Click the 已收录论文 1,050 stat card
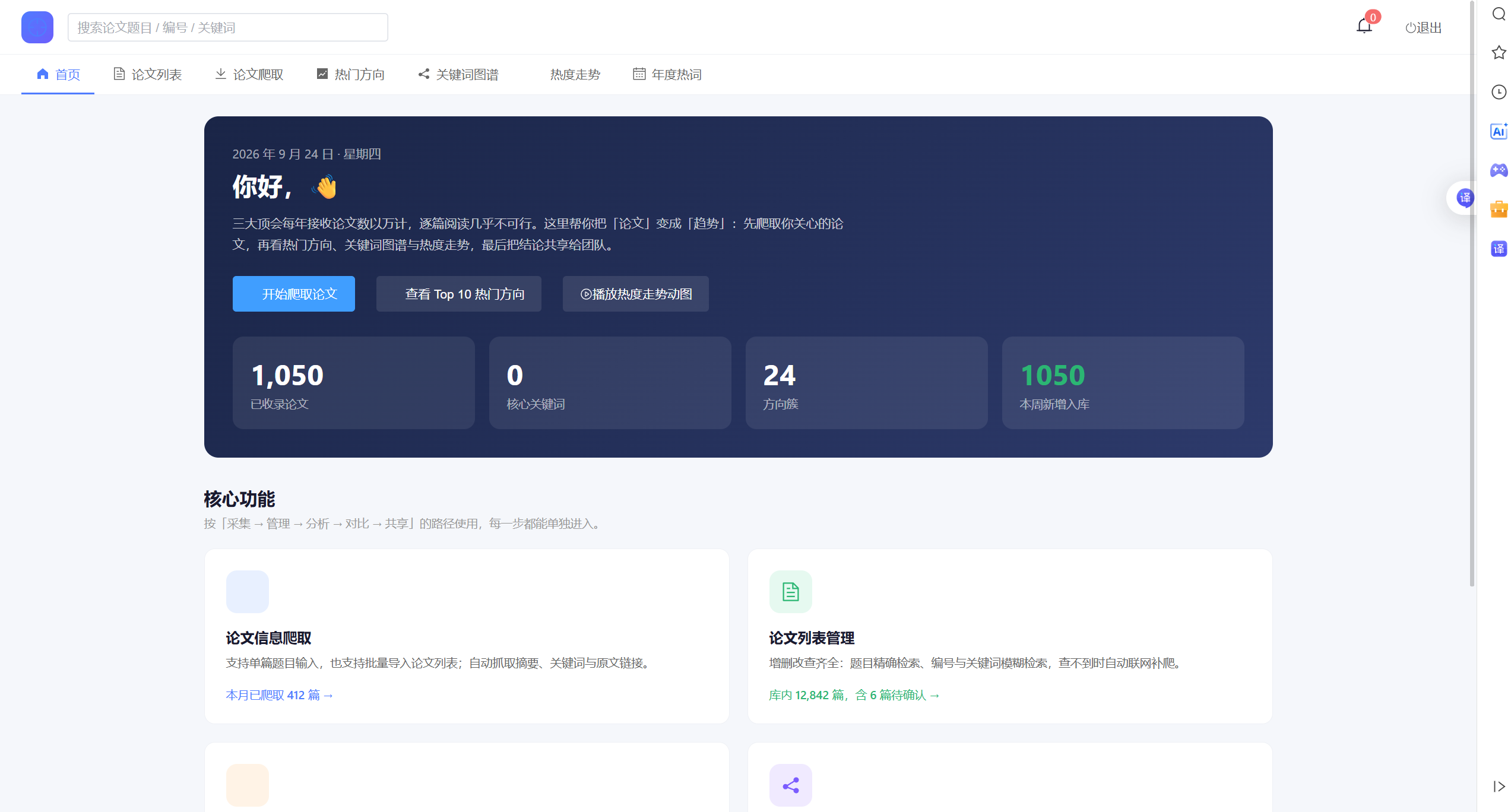This screenshot has height=812, width=1511. tap(354, 383)
